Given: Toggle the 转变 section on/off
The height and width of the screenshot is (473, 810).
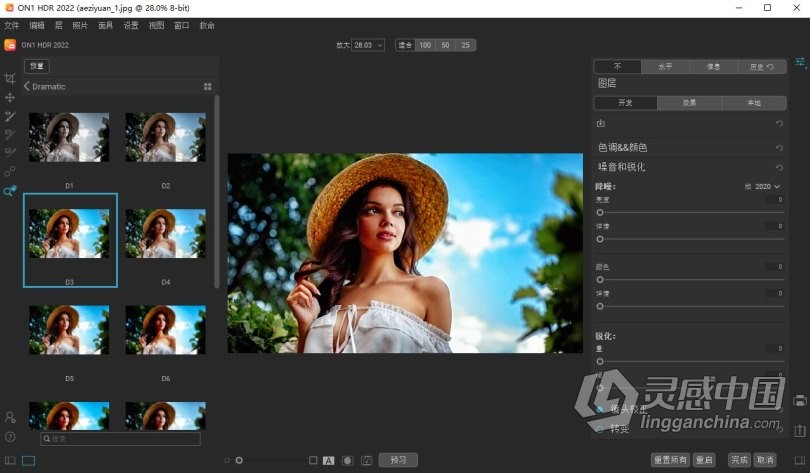Looking at the screenshot, I should 600,429.
